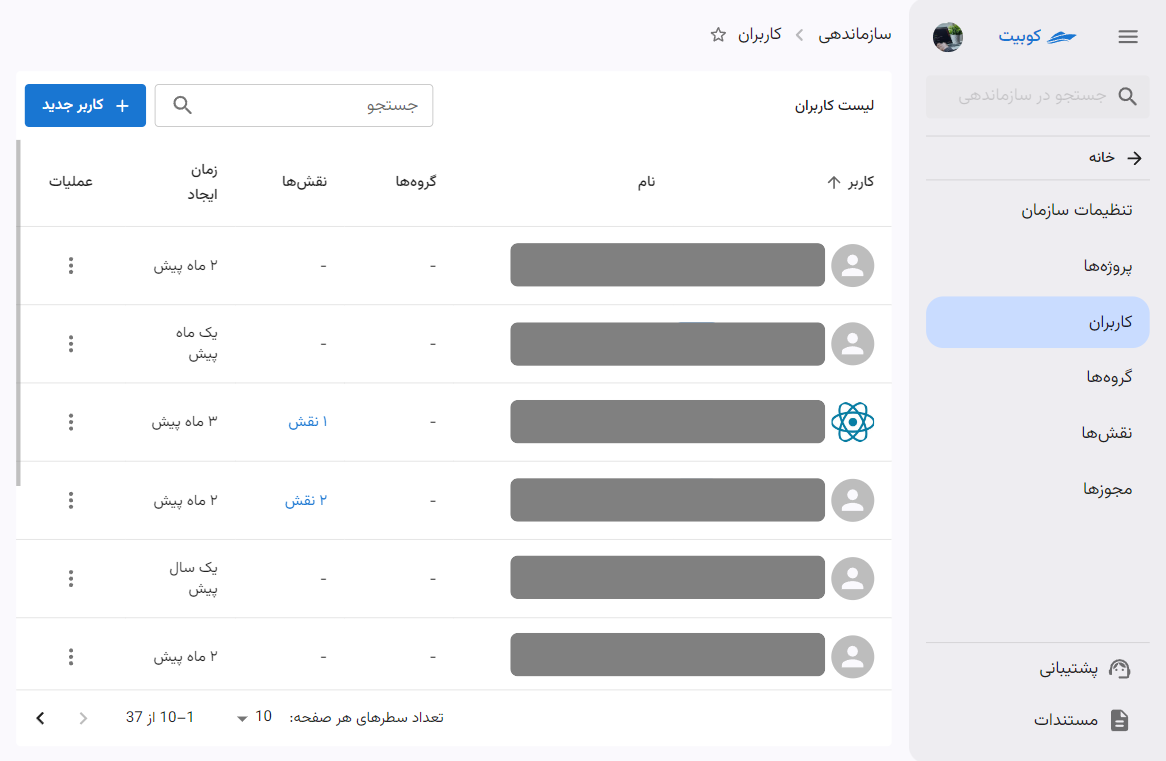Click the عملیات column header
Image resolution: width=1166 pixels, height=761 pixels.
(x=71, y=182)
